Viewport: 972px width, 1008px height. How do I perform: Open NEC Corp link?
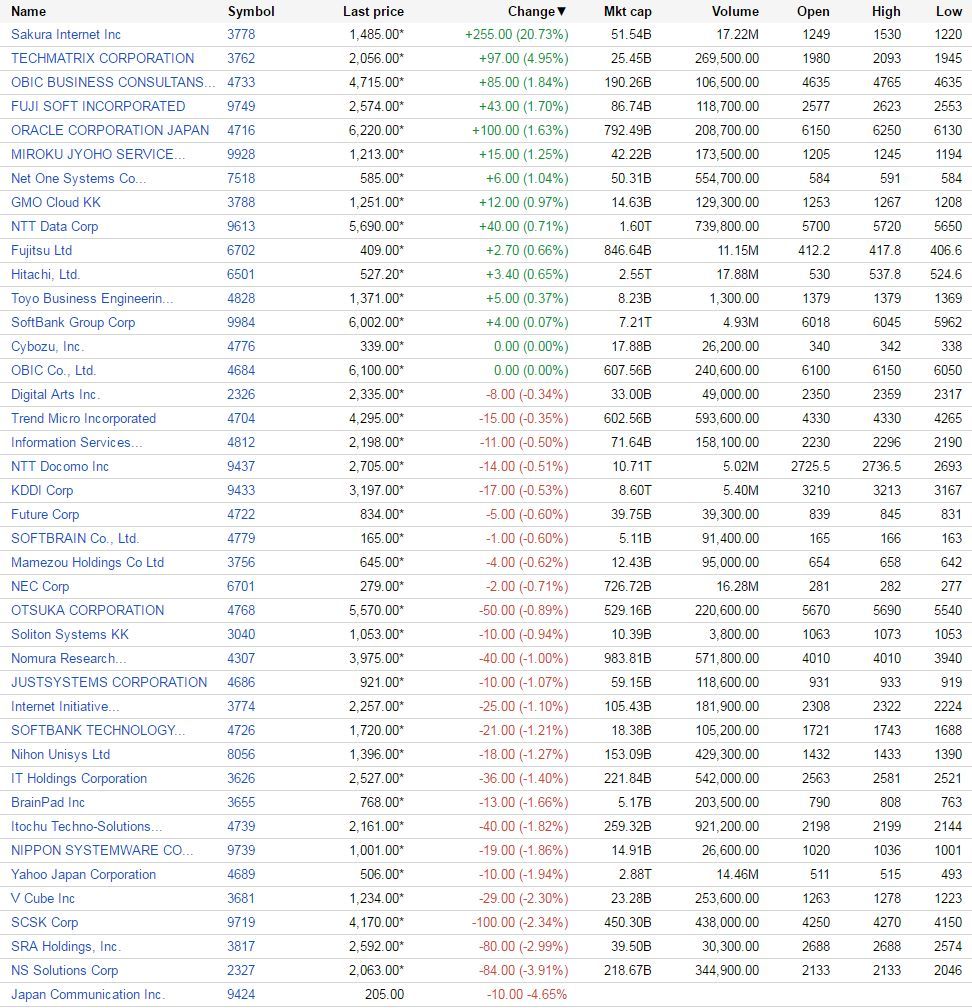click(x=40, y=586)
